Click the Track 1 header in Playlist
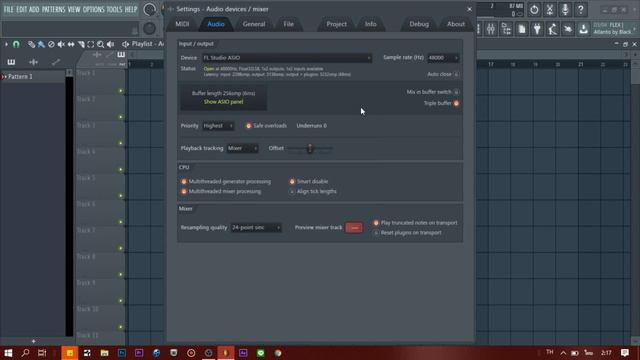Viewport: 640px width, 360px height. (x=100, y=81)
